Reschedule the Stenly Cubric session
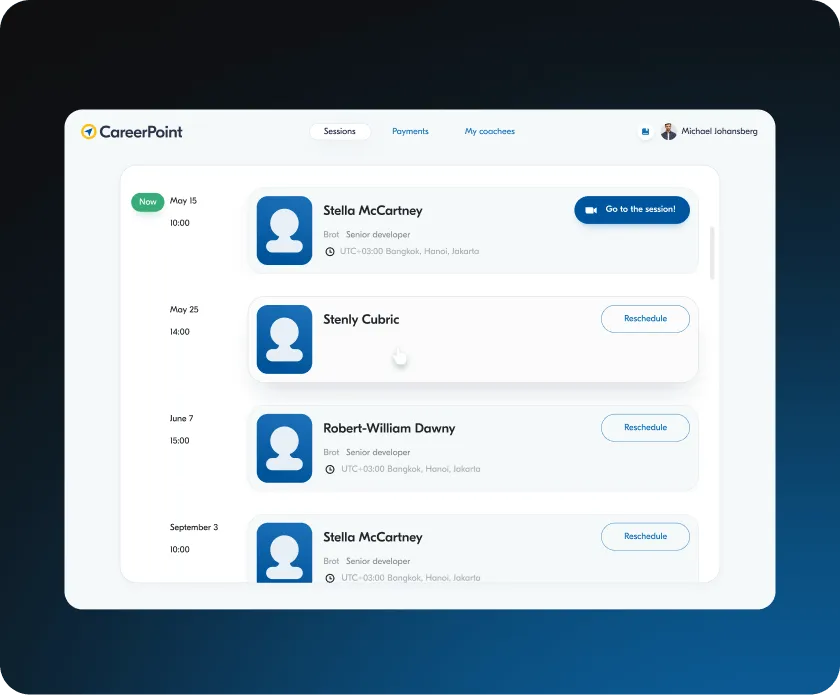The width and height of the screenshot is (840, 695). point(645,319)
